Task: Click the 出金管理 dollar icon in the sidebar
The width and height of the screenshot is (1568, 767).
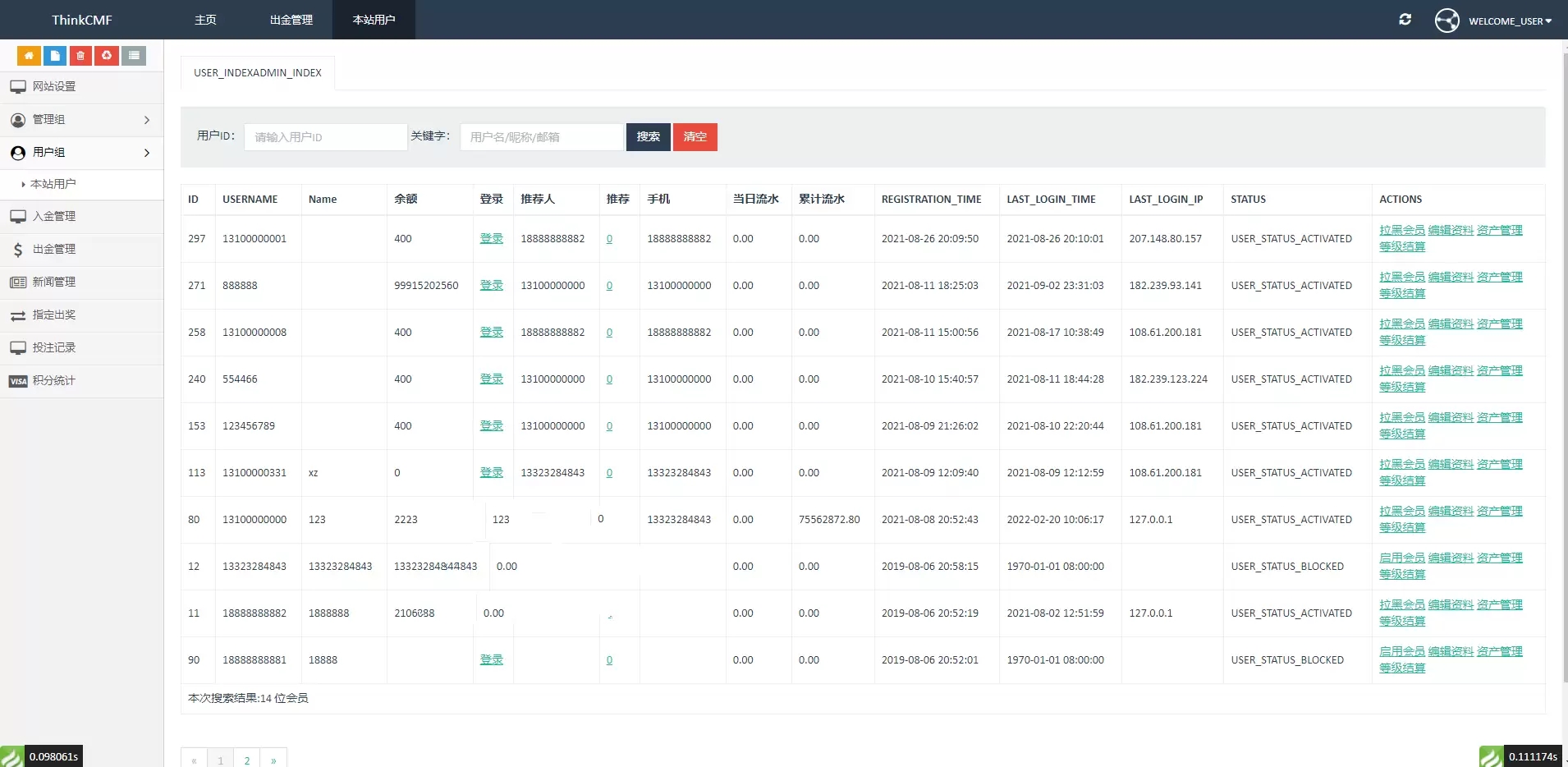Action: pyautogui.click(x=18, y=250)
